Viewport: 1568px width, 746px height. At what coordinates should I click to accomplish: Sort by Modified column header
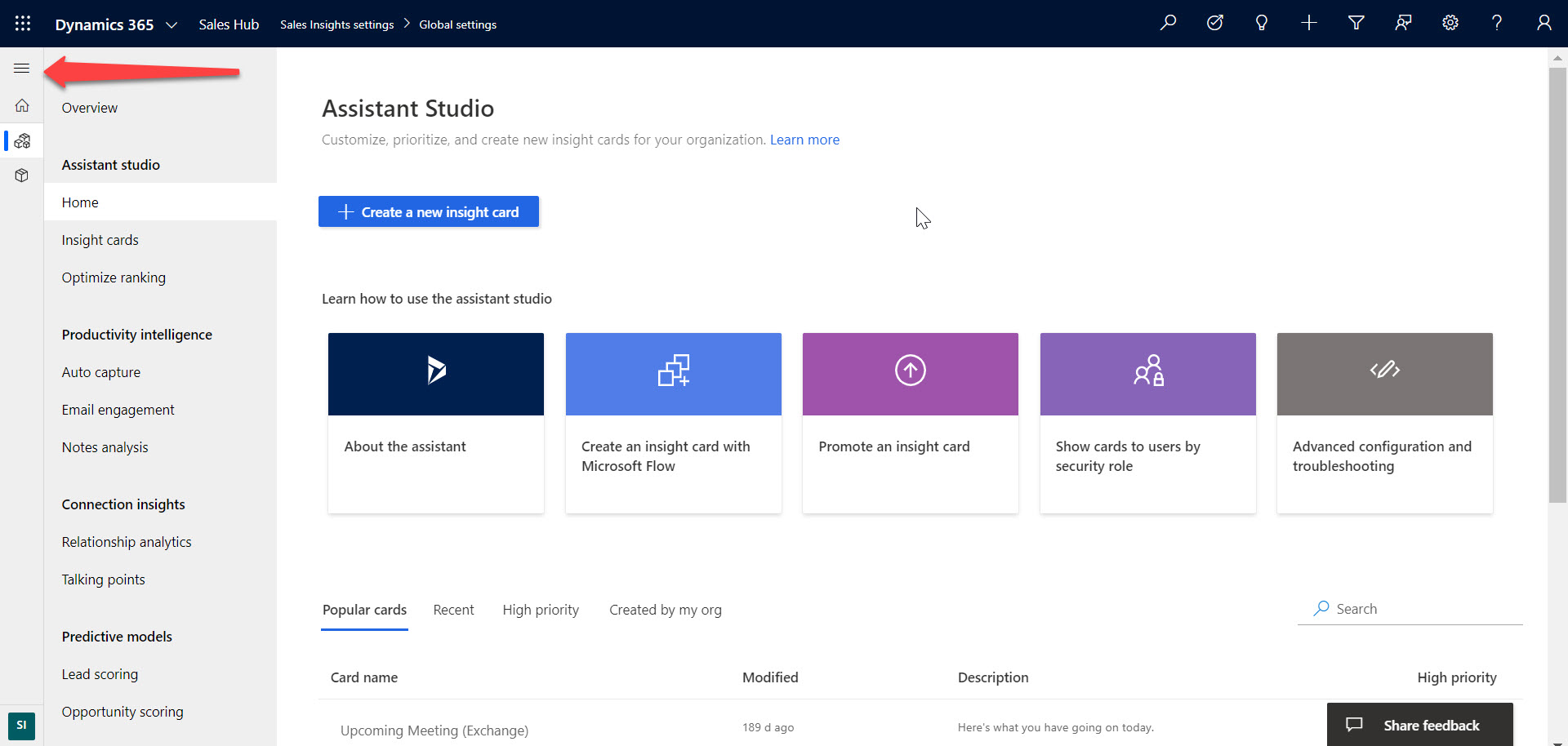tap(770, 677)
